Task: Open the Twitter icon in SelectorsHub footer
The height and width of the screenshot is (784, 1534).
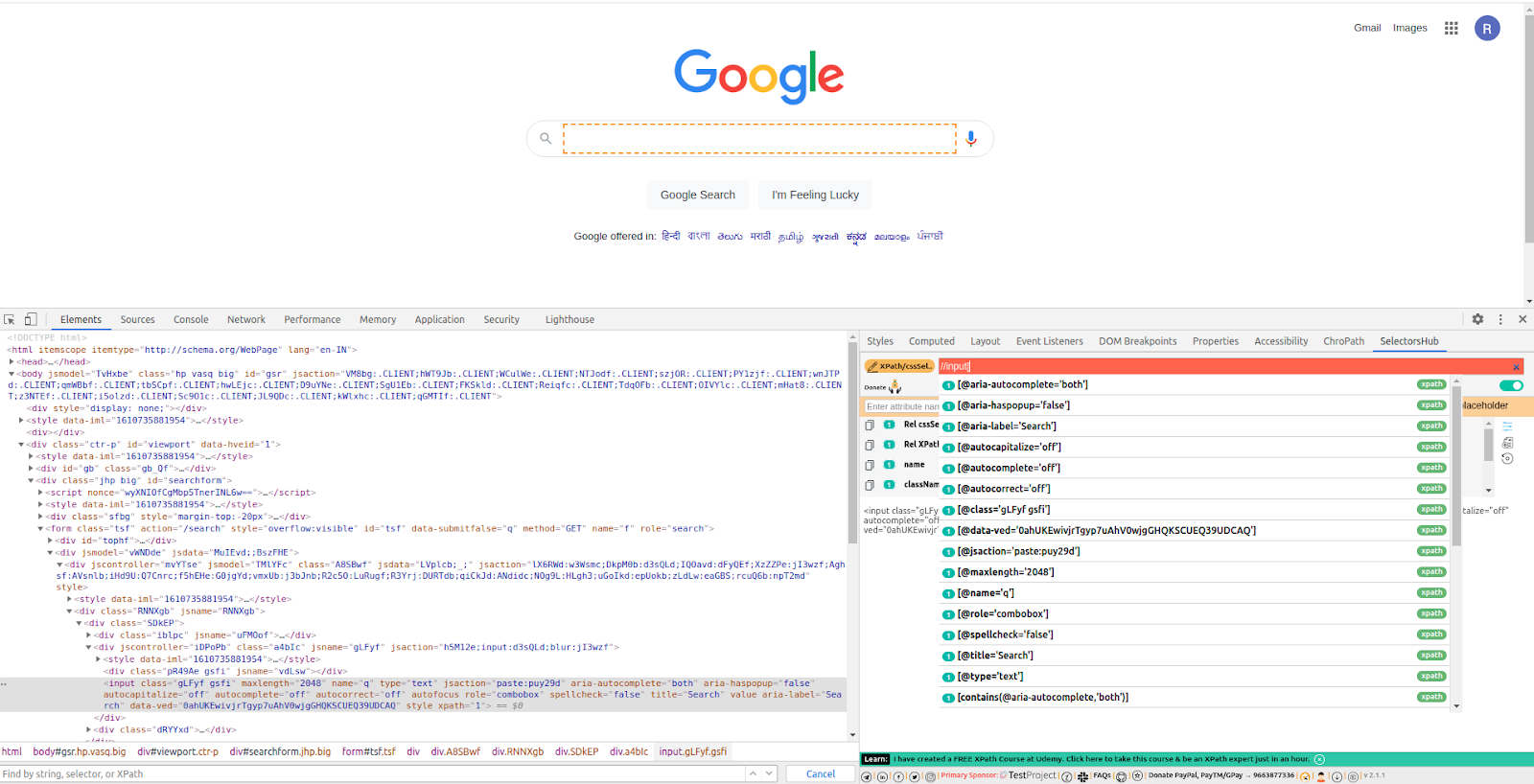Action: (915, 776)
